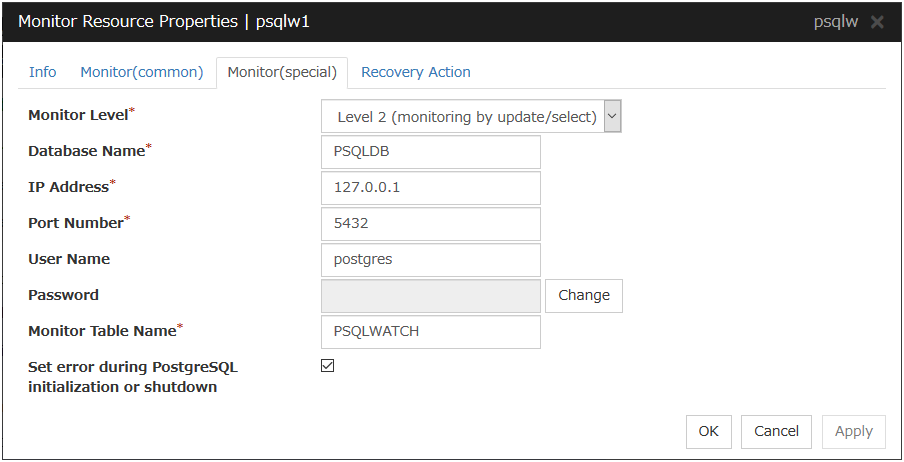Image resolution: width=904 pixels, height=462 pixels.
Task: Uncheck Set error during PostgreSQL initialization checkbox
Action: [x=327, y=366]
